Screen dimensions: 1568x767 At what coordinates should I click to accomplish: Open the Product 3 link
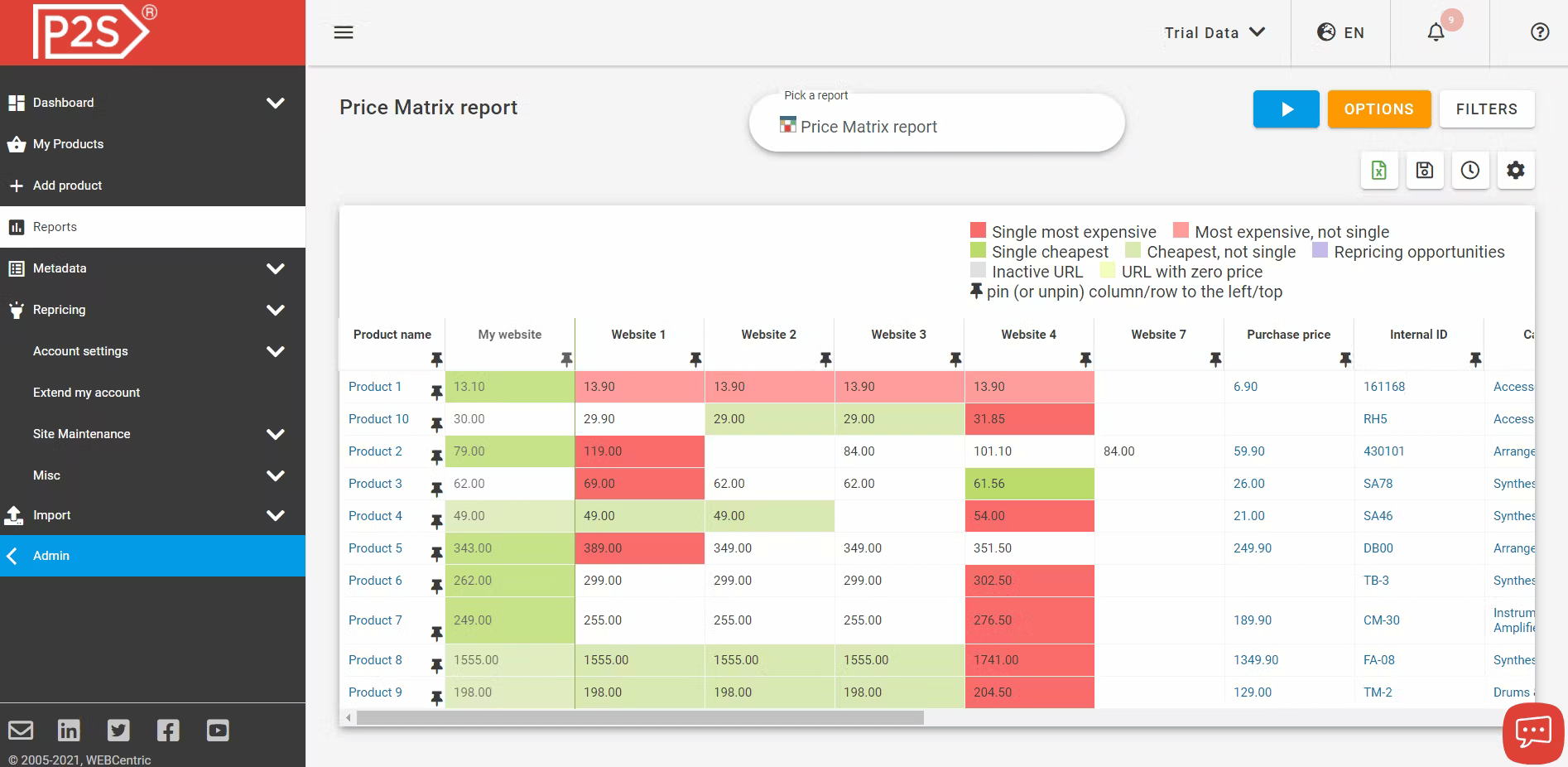coord(375,483)
